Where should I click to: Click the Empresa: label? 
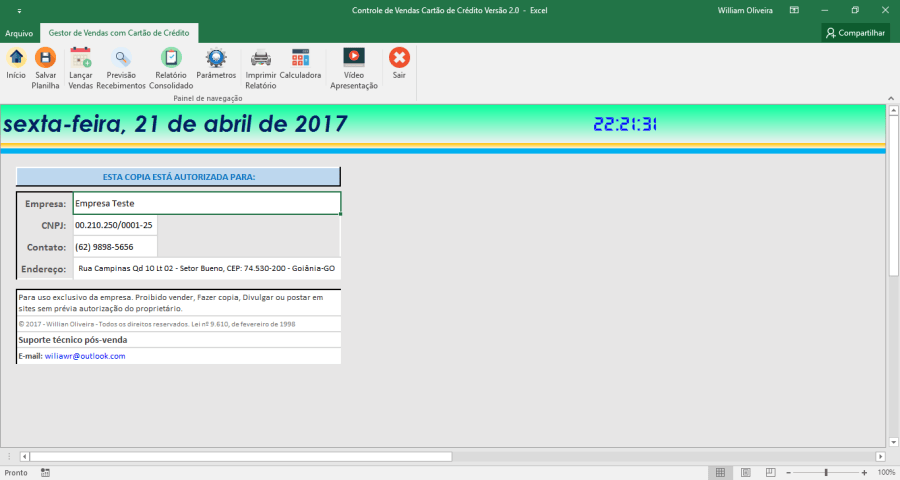coord(45,204)
